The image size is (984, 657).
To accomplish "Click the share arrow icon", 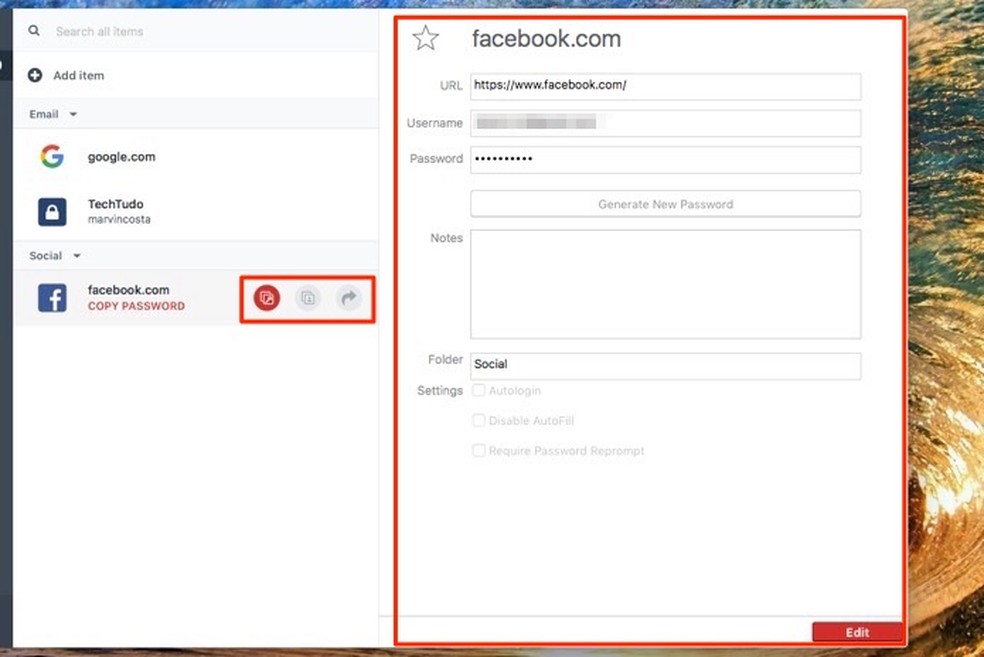I will click(348, 297).
